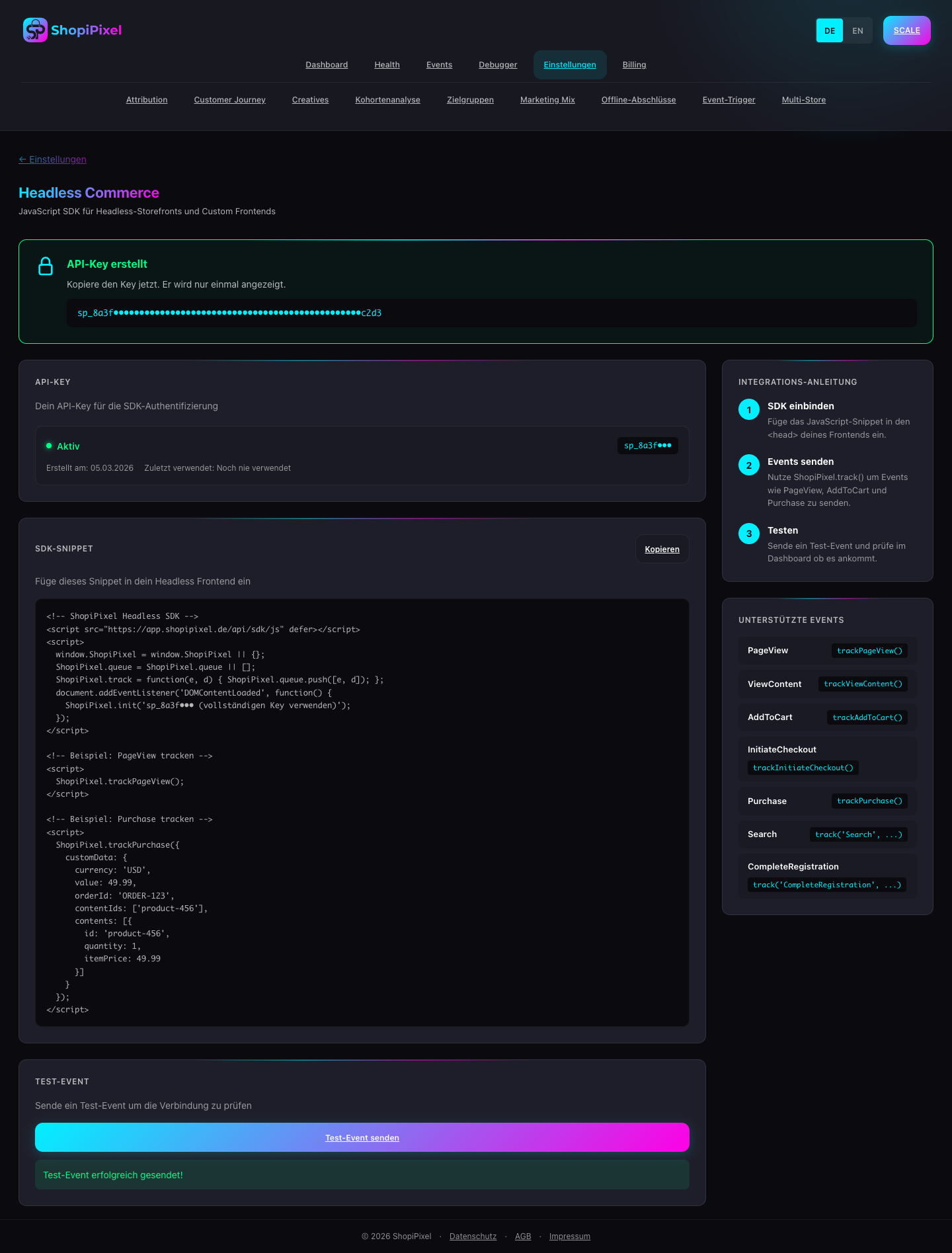Click the PageView event label
This screenshot has height=1253, width=952.
tap(768, 651)
